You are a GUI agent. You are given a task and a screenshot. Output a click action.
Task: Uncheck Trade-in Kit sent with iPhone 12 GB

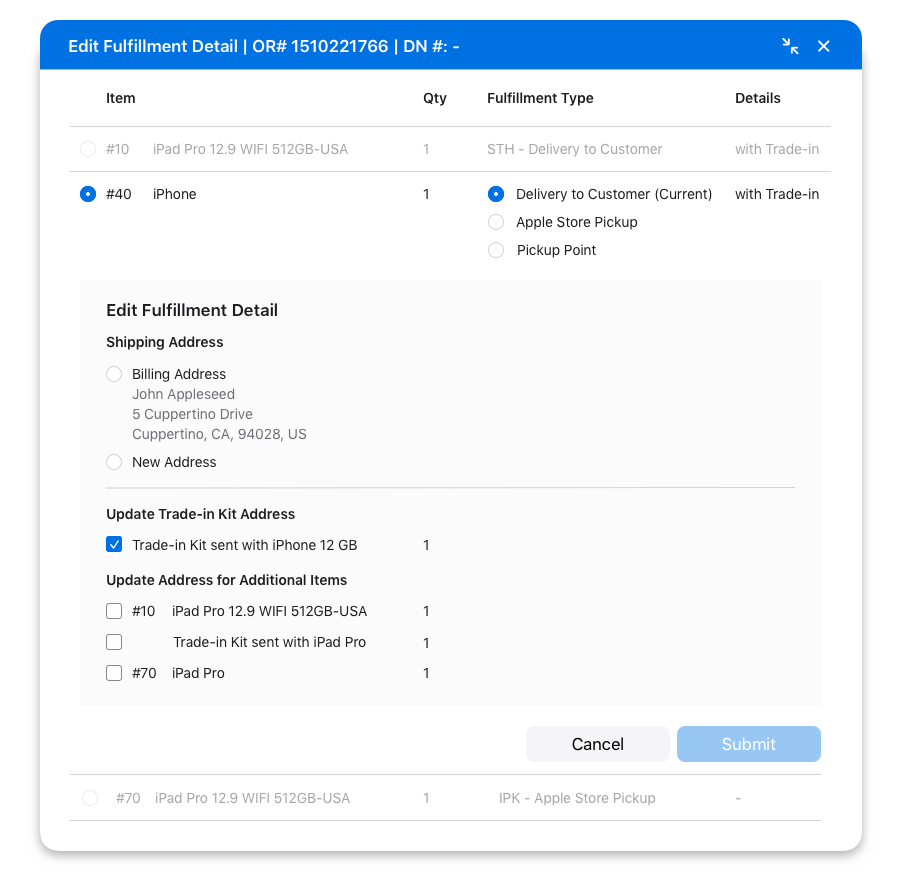(114, 545)
